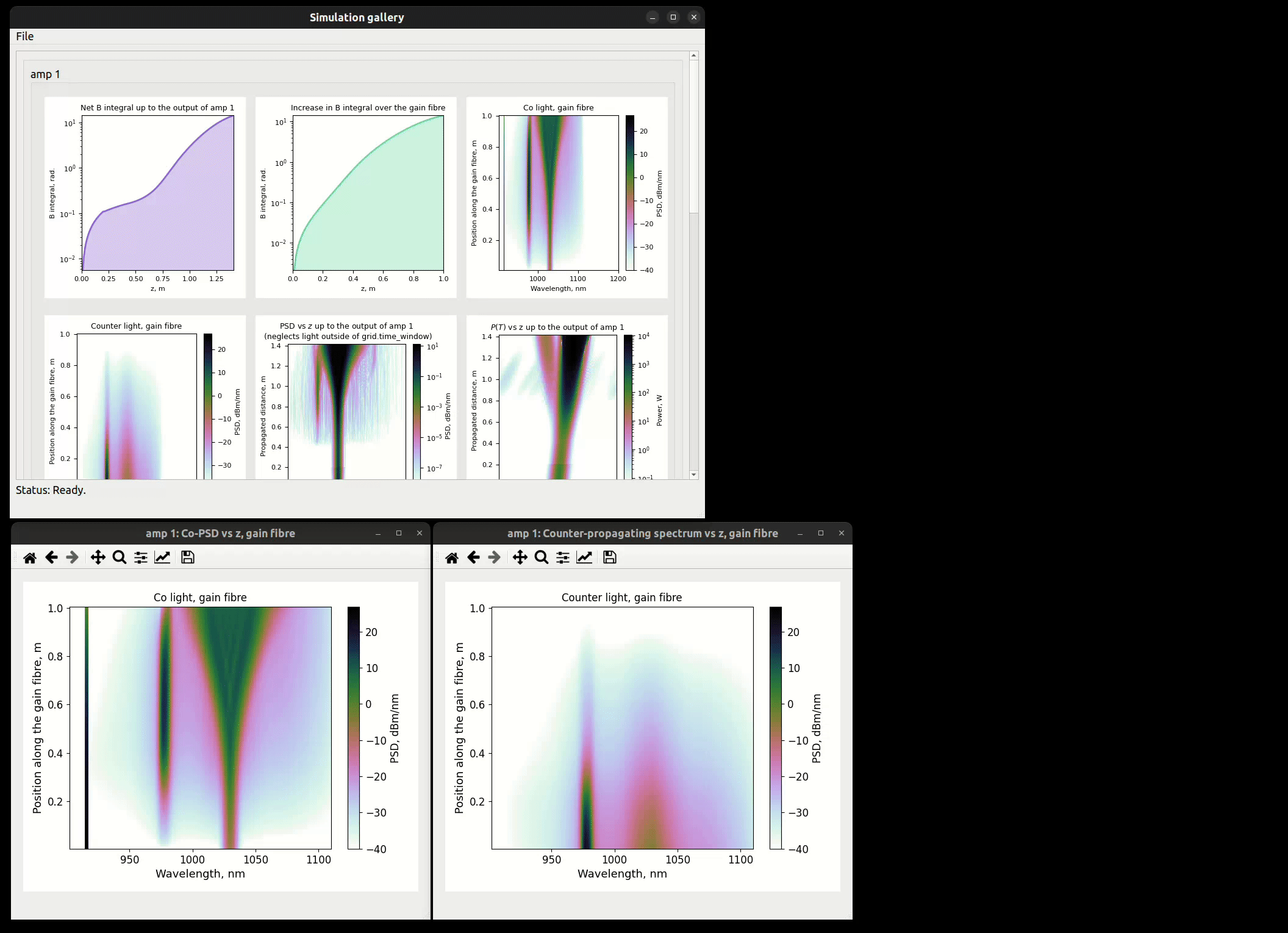Click Home icon in Co-PSD window toolbar
Viewport: 1288px width, 933px height.
(30, 557)
